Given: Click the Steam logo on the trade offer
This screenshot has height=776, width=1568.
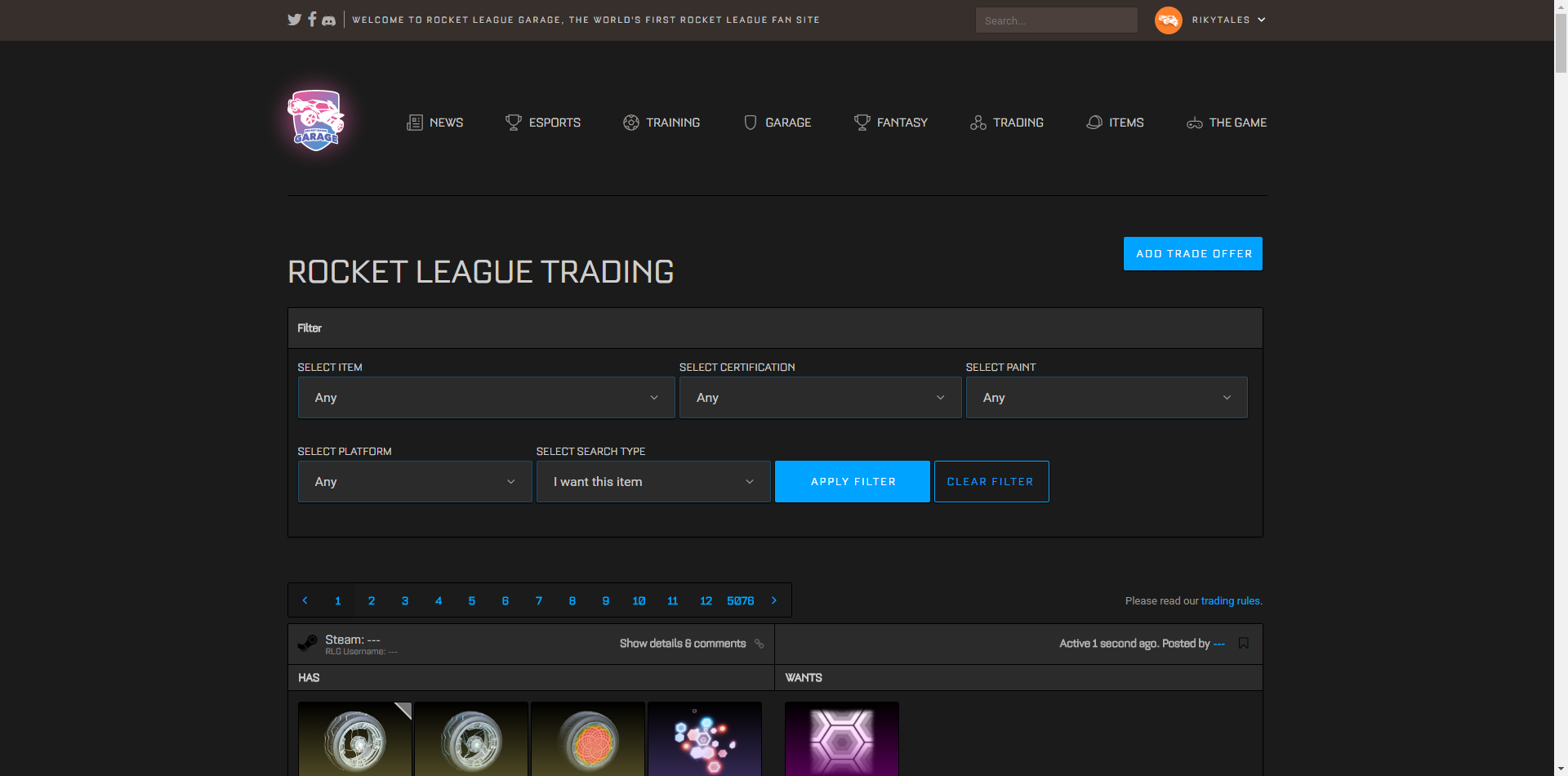Looking at the screenshot, I should 307,643.
